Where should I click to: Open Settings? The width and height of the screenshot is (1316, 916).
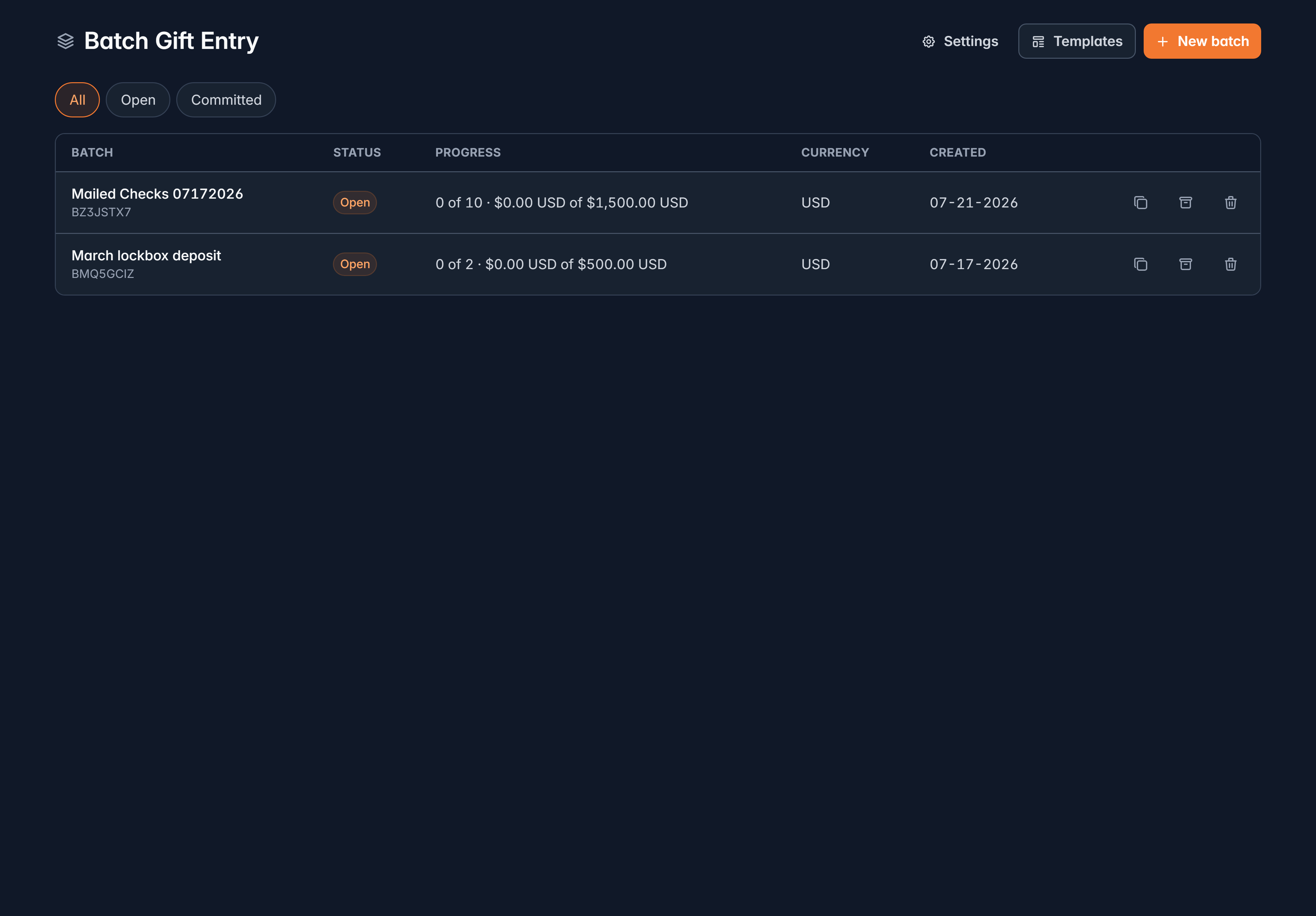960,41
